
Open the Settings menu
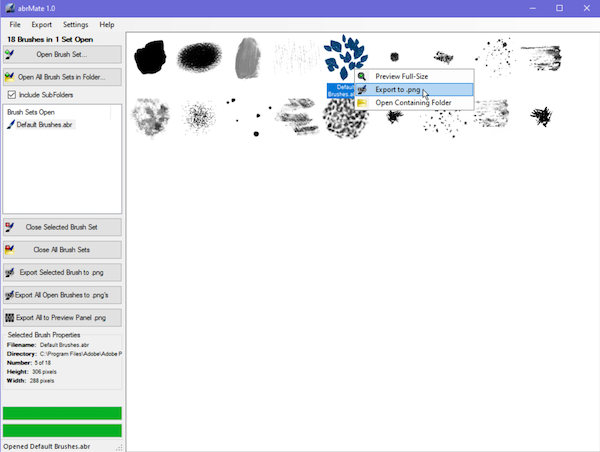pyautogui.click(x=75, y=24)
